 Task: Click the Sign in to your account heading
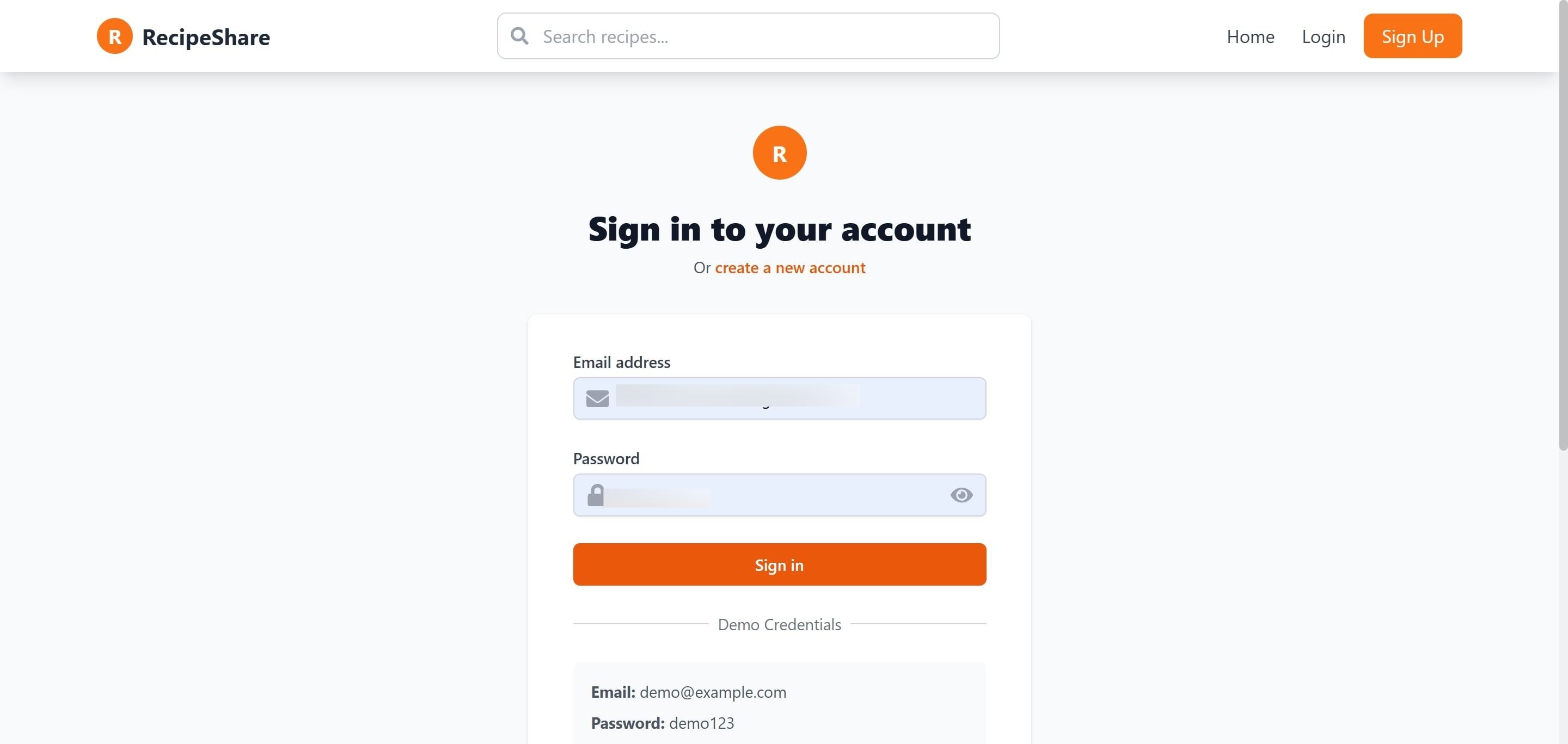pyautogui.click(x=779, y=229)
